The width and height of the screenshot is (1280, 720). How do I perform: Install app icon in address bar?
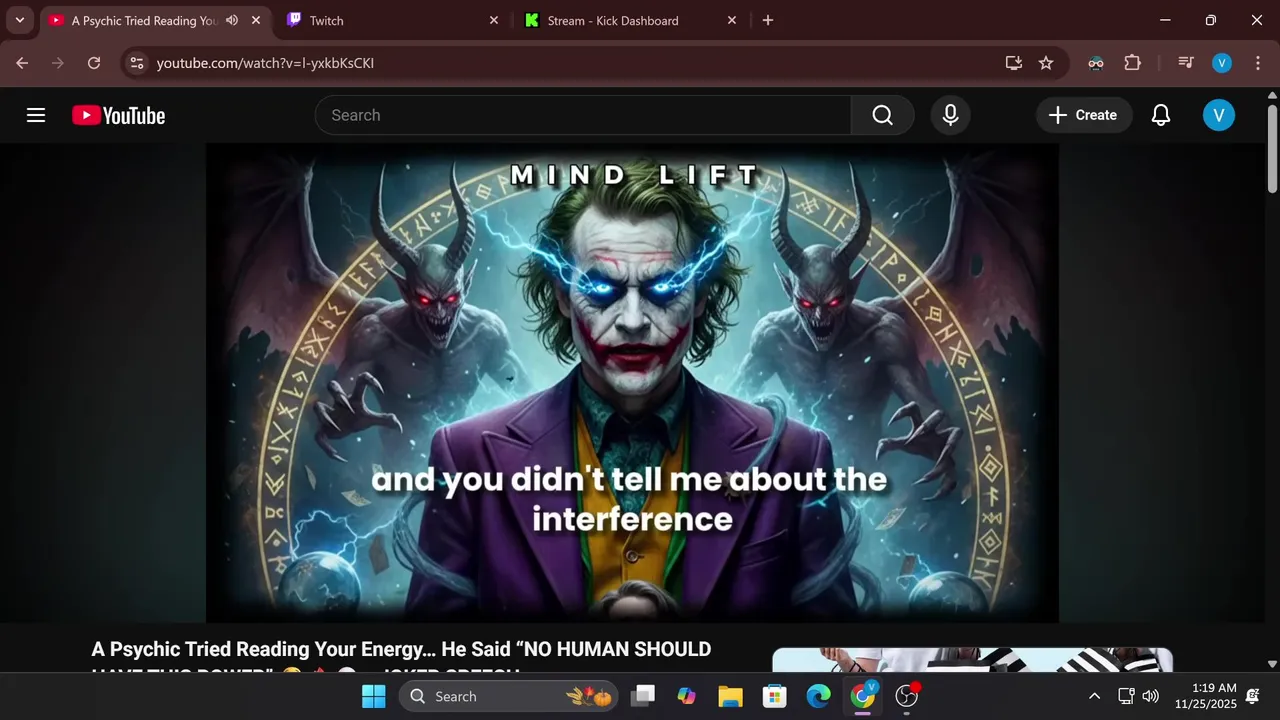pos(1014,63)
